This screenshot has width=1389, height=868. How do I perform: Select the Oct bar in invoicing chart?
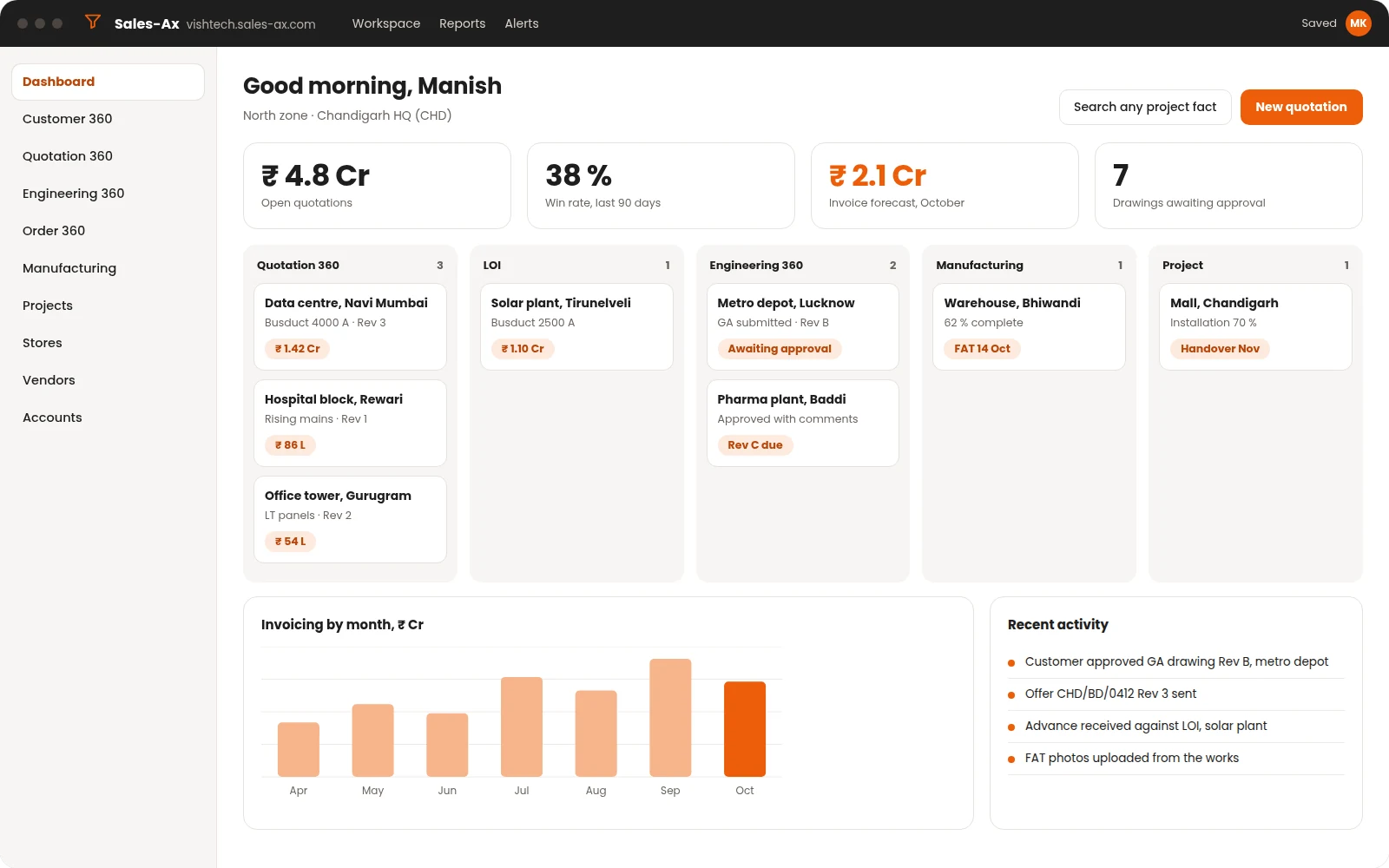(745, 729)
